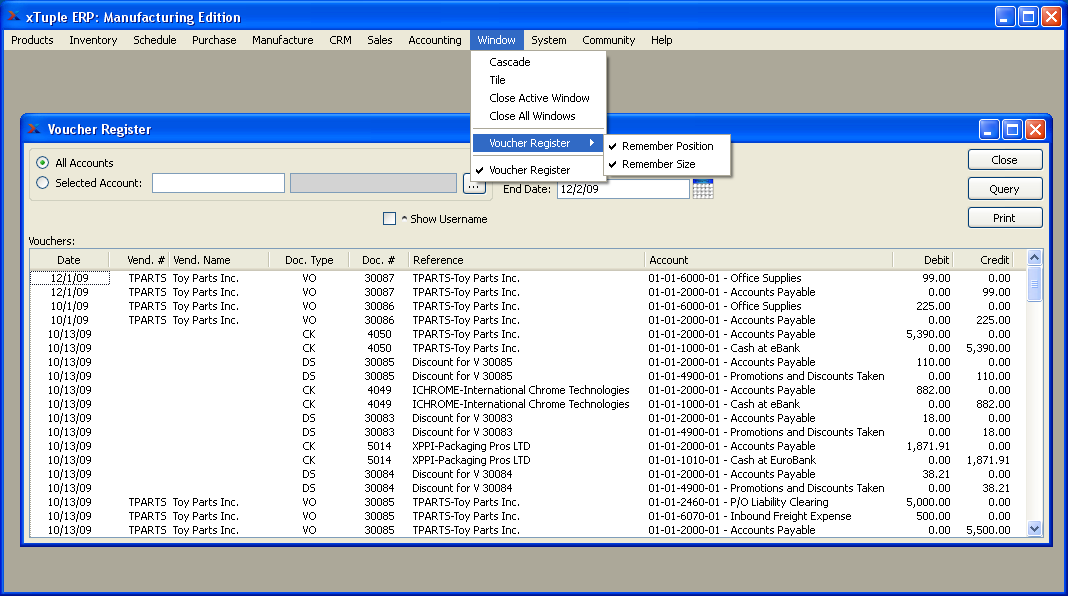Choose Cascade in the Window menu
Viewport: 1068px width, 596px height.
point(510,62)
